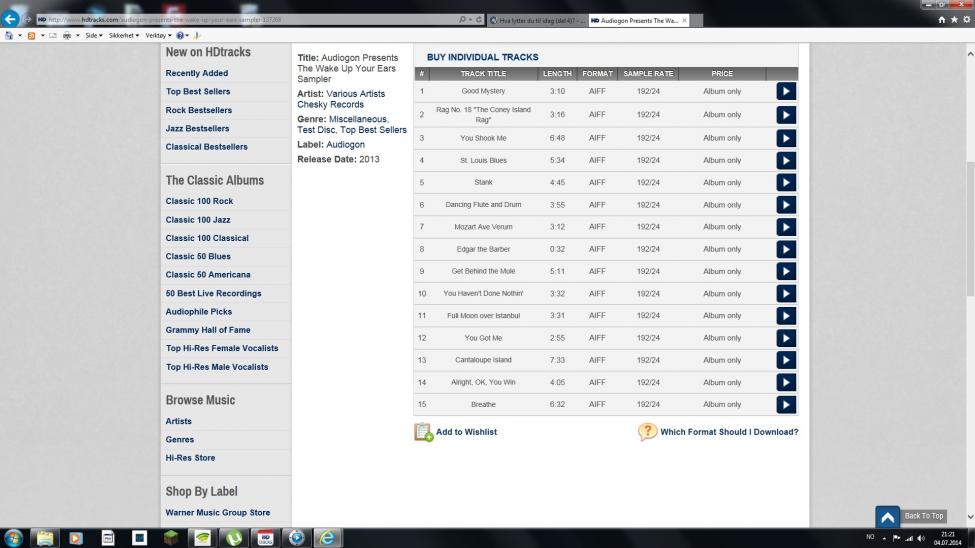The height and width of the screenshot is (548, 975).
Task: Click the taskbar volume speaker icon
Action: (x=921, y=538)
